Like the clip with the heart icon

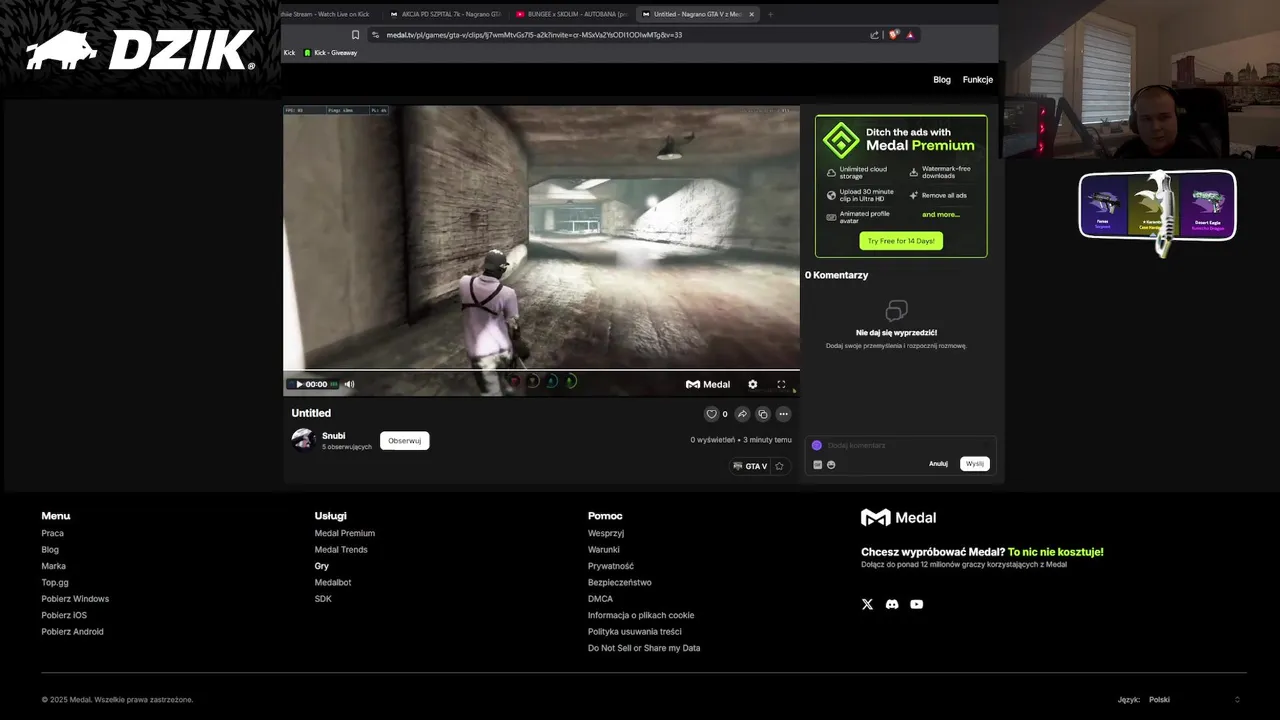click(x=711, y=414)
